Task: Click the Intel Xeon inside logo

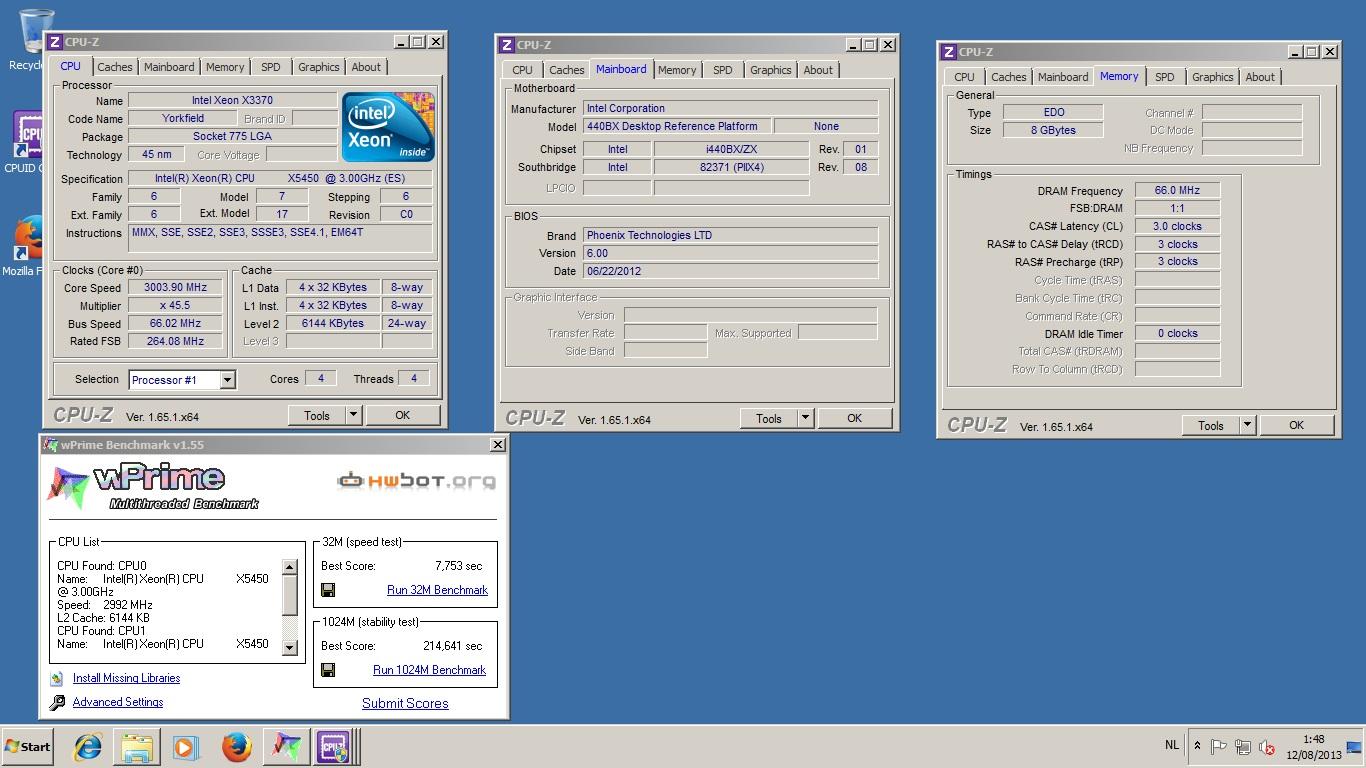Action: 388,127
